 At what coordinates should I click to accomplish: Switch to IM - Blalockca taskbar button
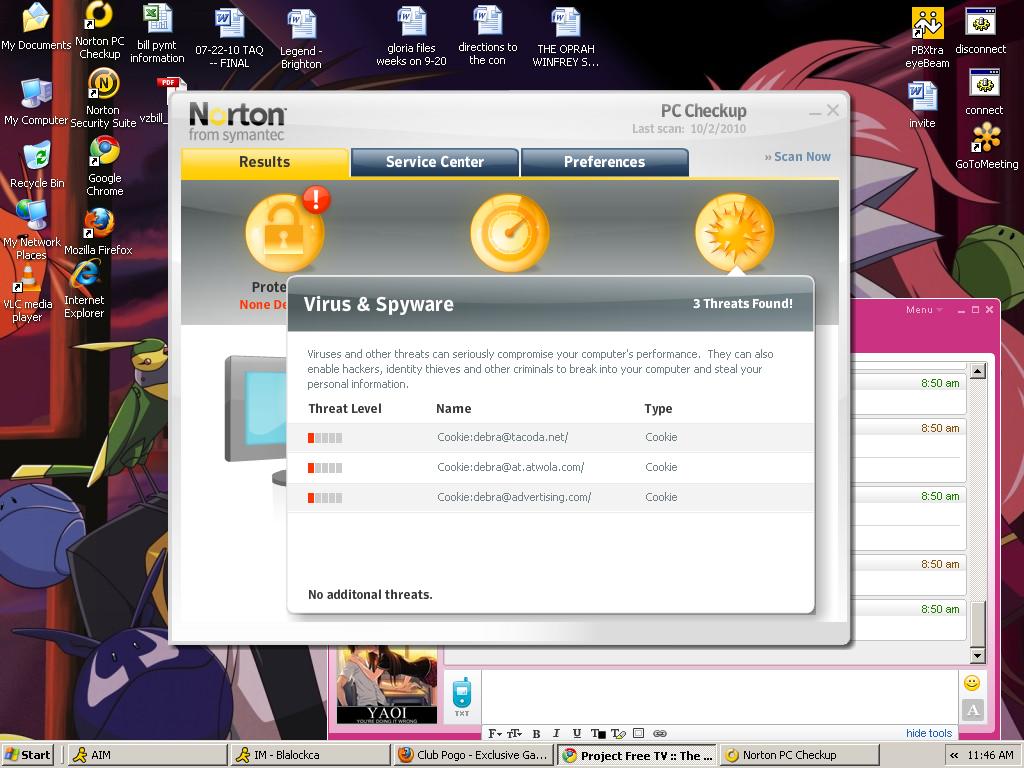pos(311,755)
